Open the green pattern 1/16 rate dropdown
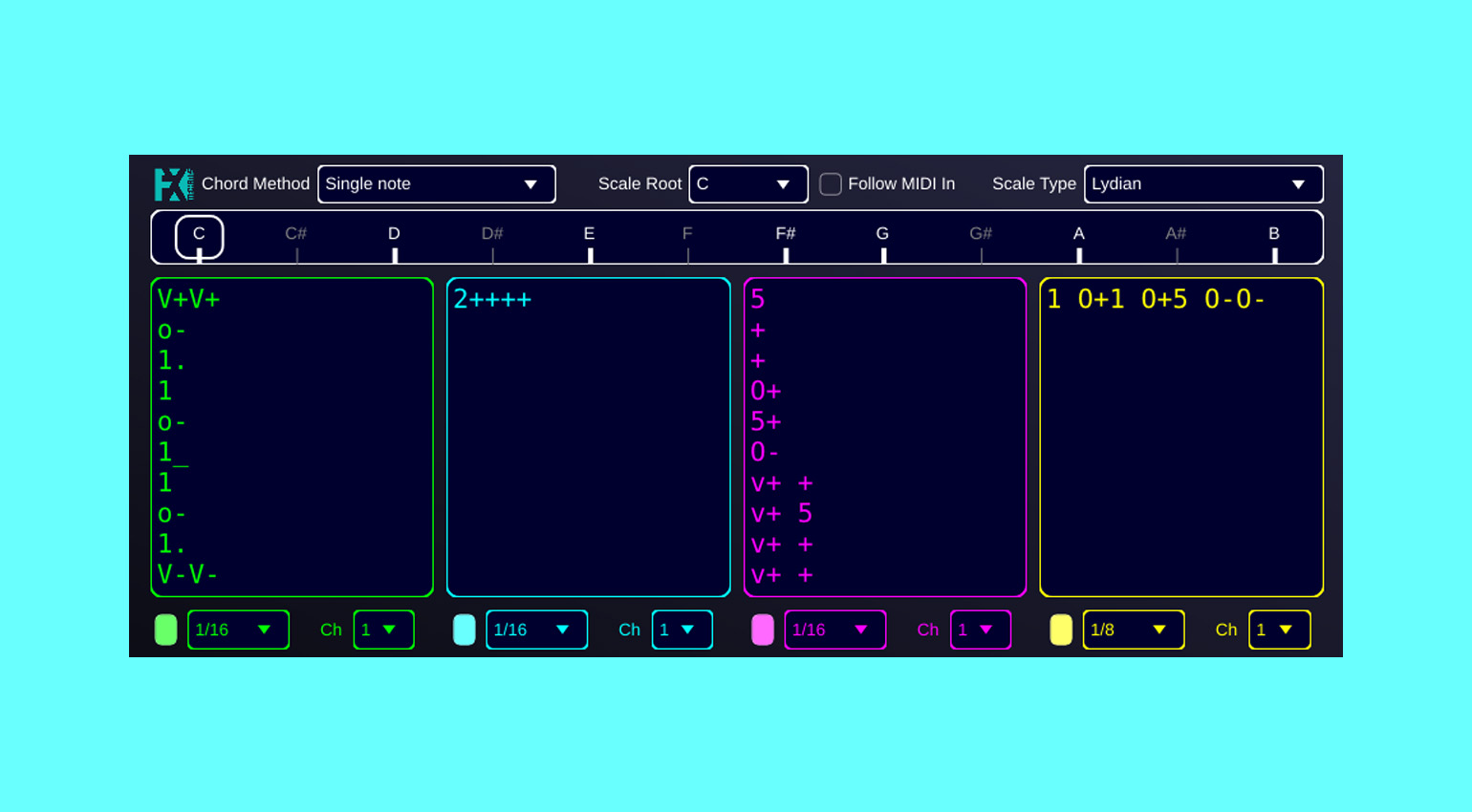Viewport: 1472px width, 812px height. (x=238, y=630)
